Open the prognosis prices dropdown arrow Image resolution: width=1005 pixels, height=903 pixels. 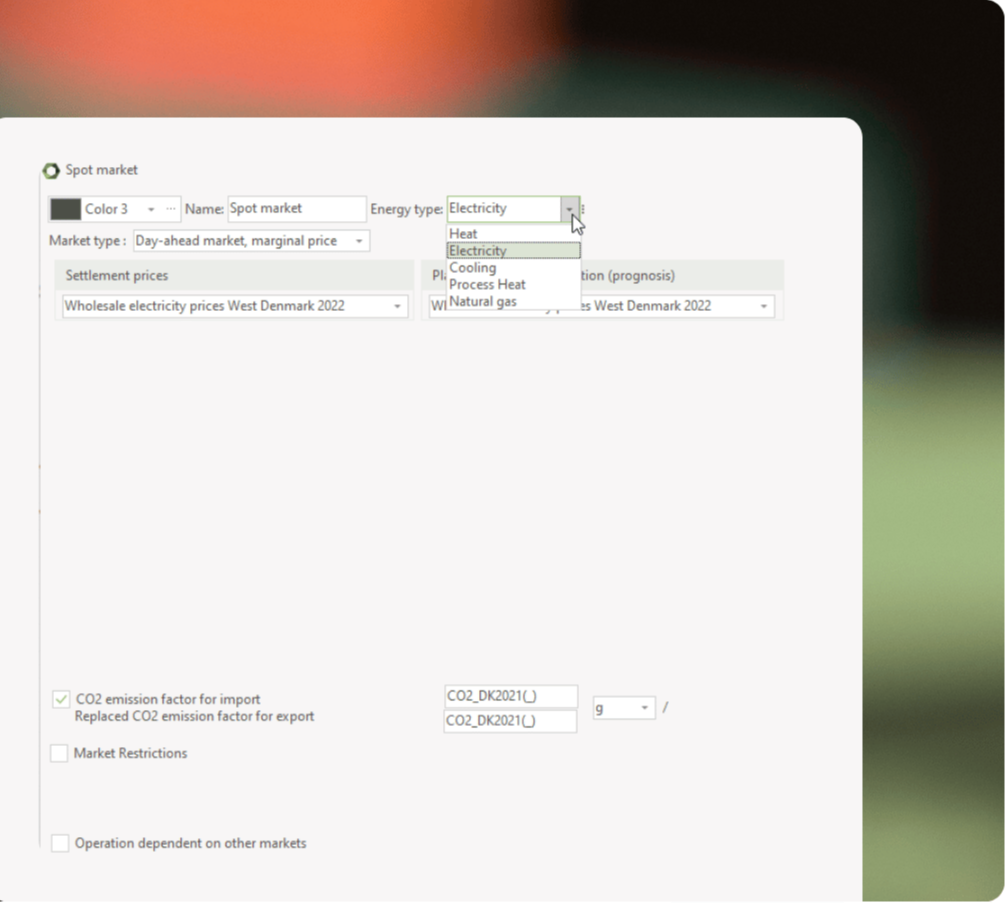pos(764,306)
